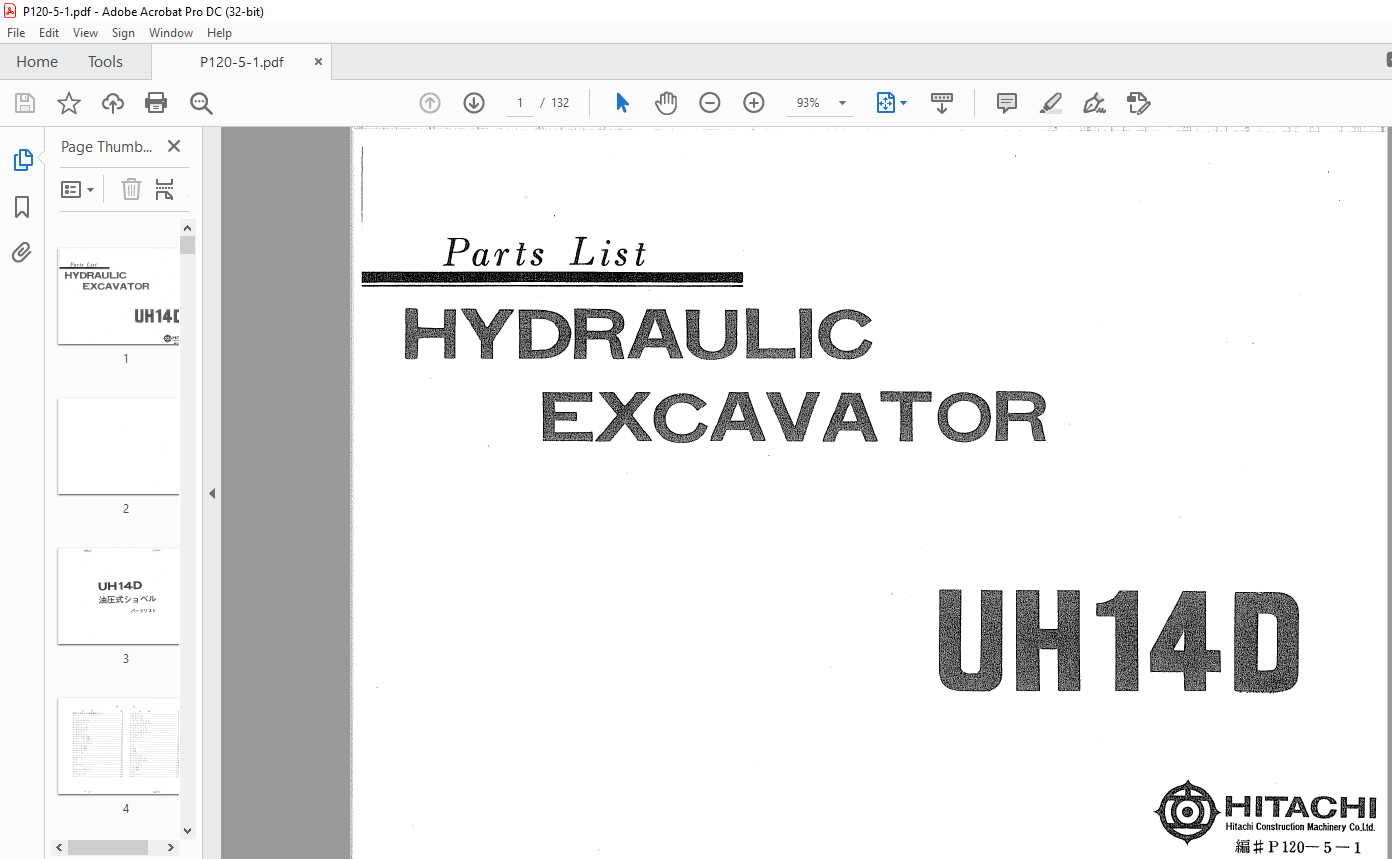Open the File menu
This screenshot has width=1392, height=859.
[x=16, y=33]
